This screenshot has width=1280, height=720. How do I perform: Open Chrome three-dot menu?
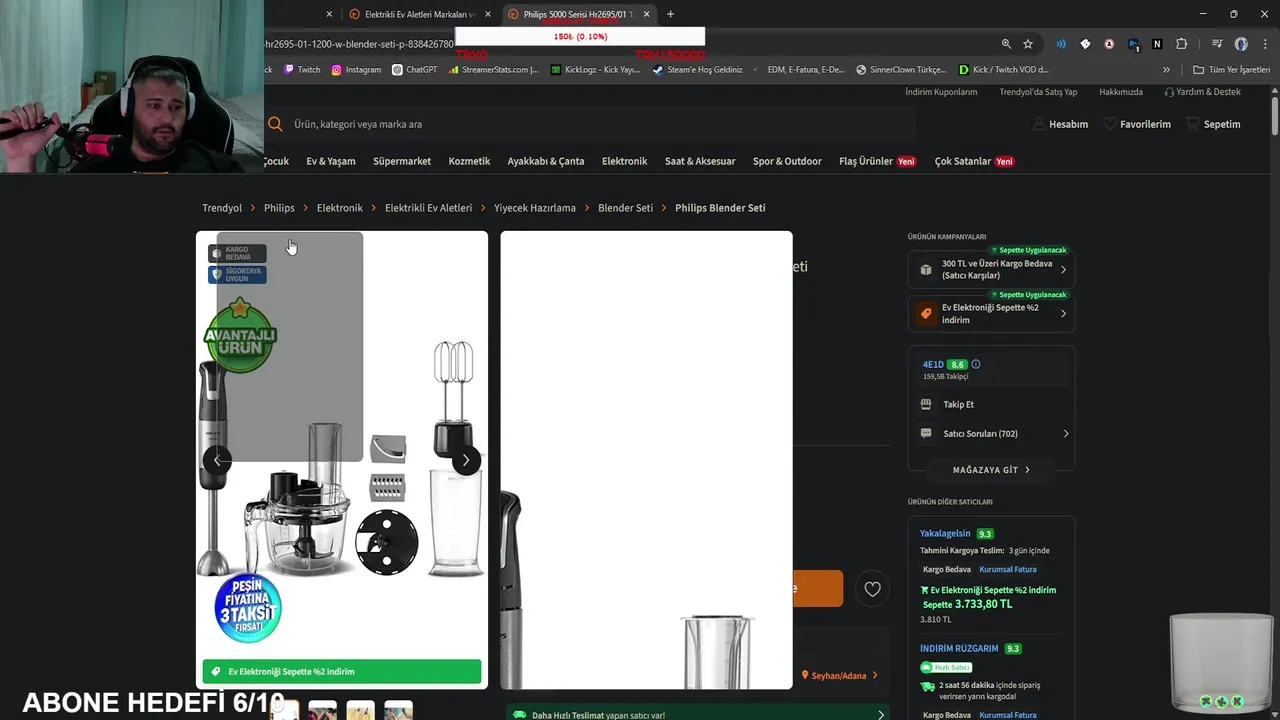1266,44
